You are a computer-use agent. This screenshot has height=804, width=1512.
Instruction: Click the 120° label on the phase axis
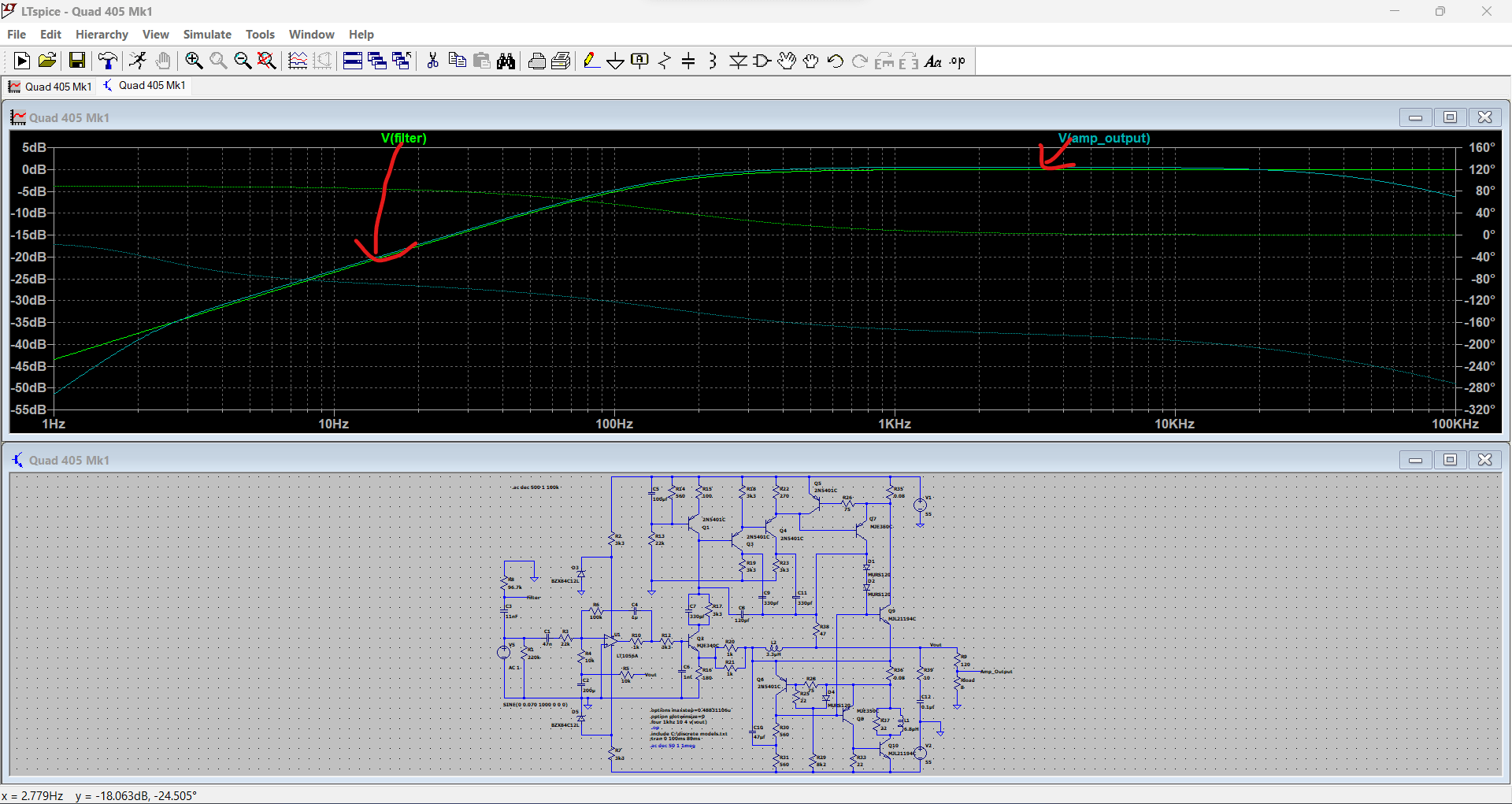pos(1481,169)
